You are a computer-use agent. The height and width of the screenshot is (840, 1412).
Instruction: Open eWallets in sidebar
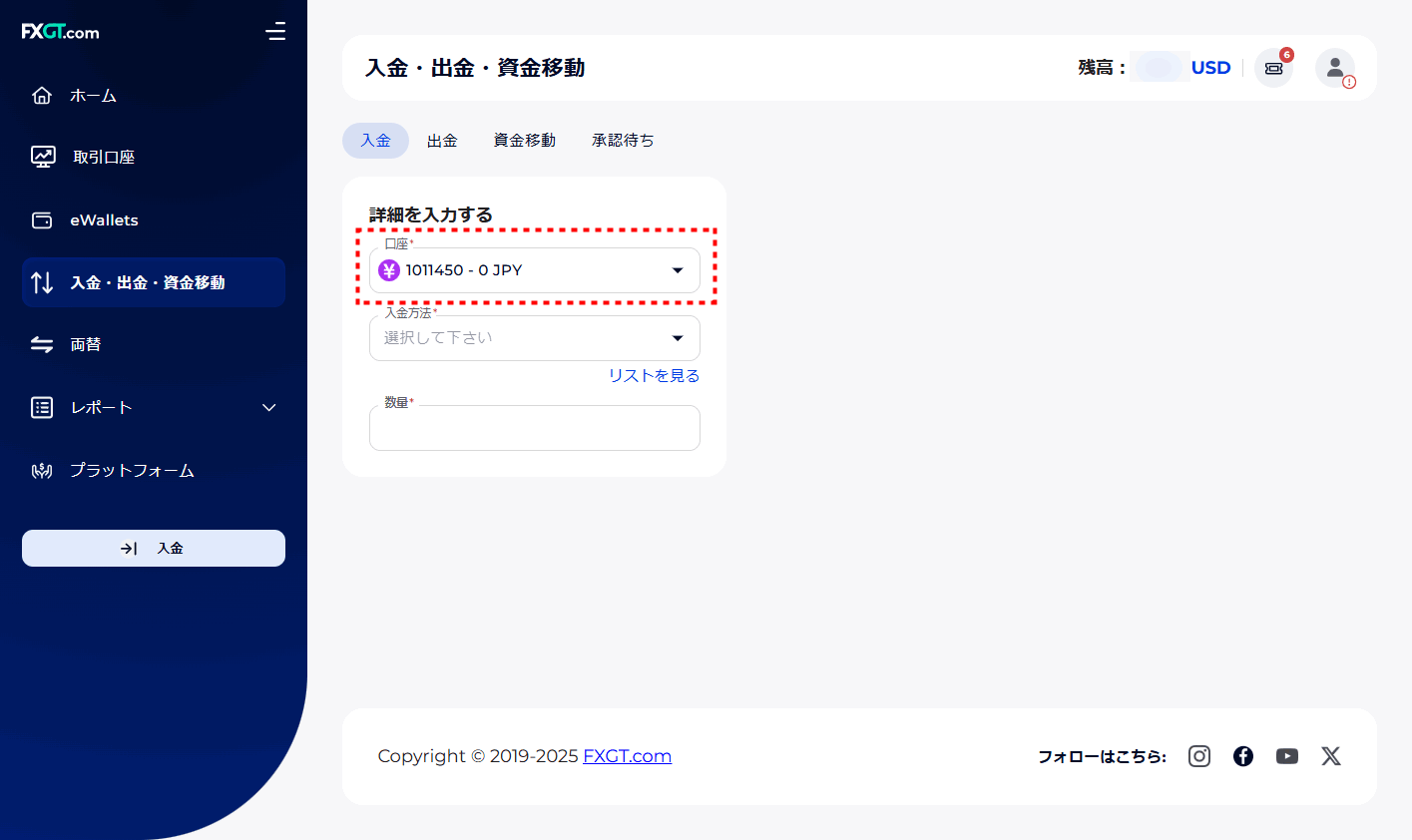coord(104,220)
